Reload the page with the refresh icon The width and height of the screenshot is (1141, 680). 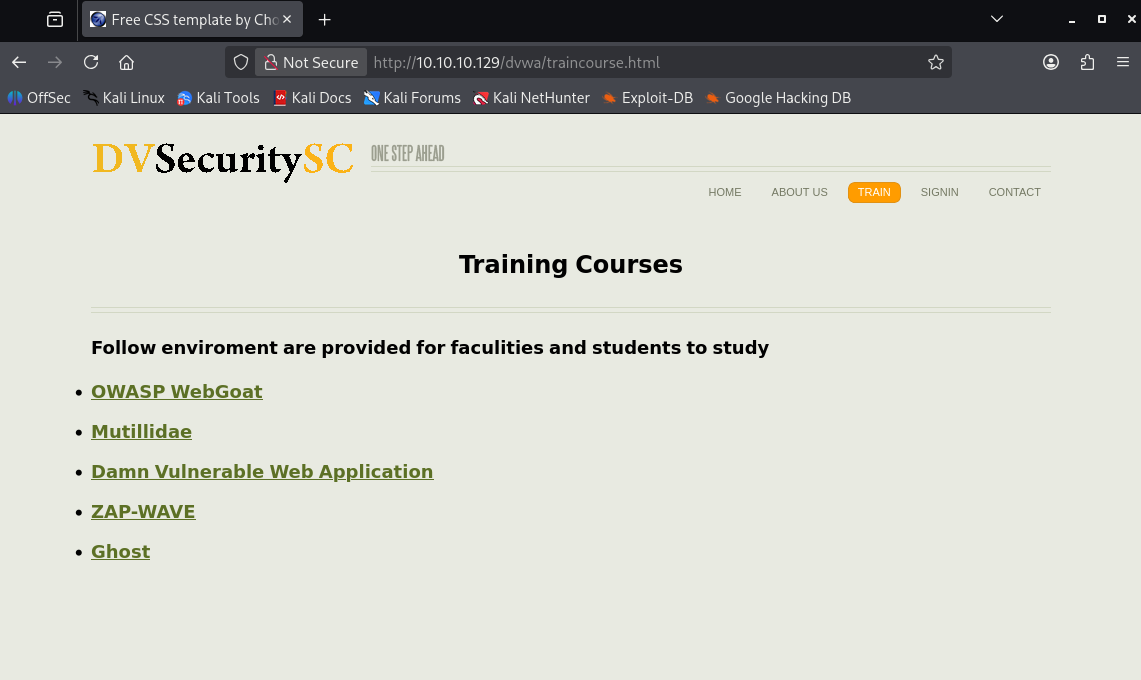pyautogui.click(x=91, y=62)
